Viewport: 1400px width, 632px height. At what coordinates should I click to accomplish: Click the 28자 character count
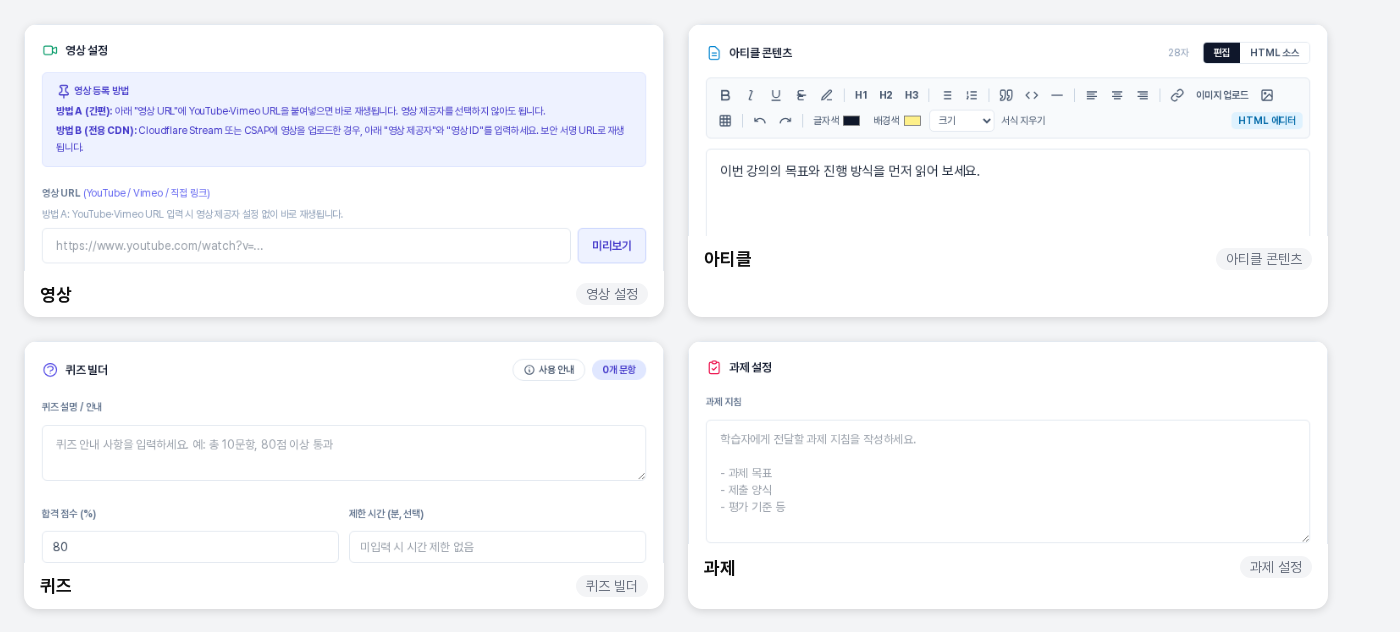tap(1178, 53)
